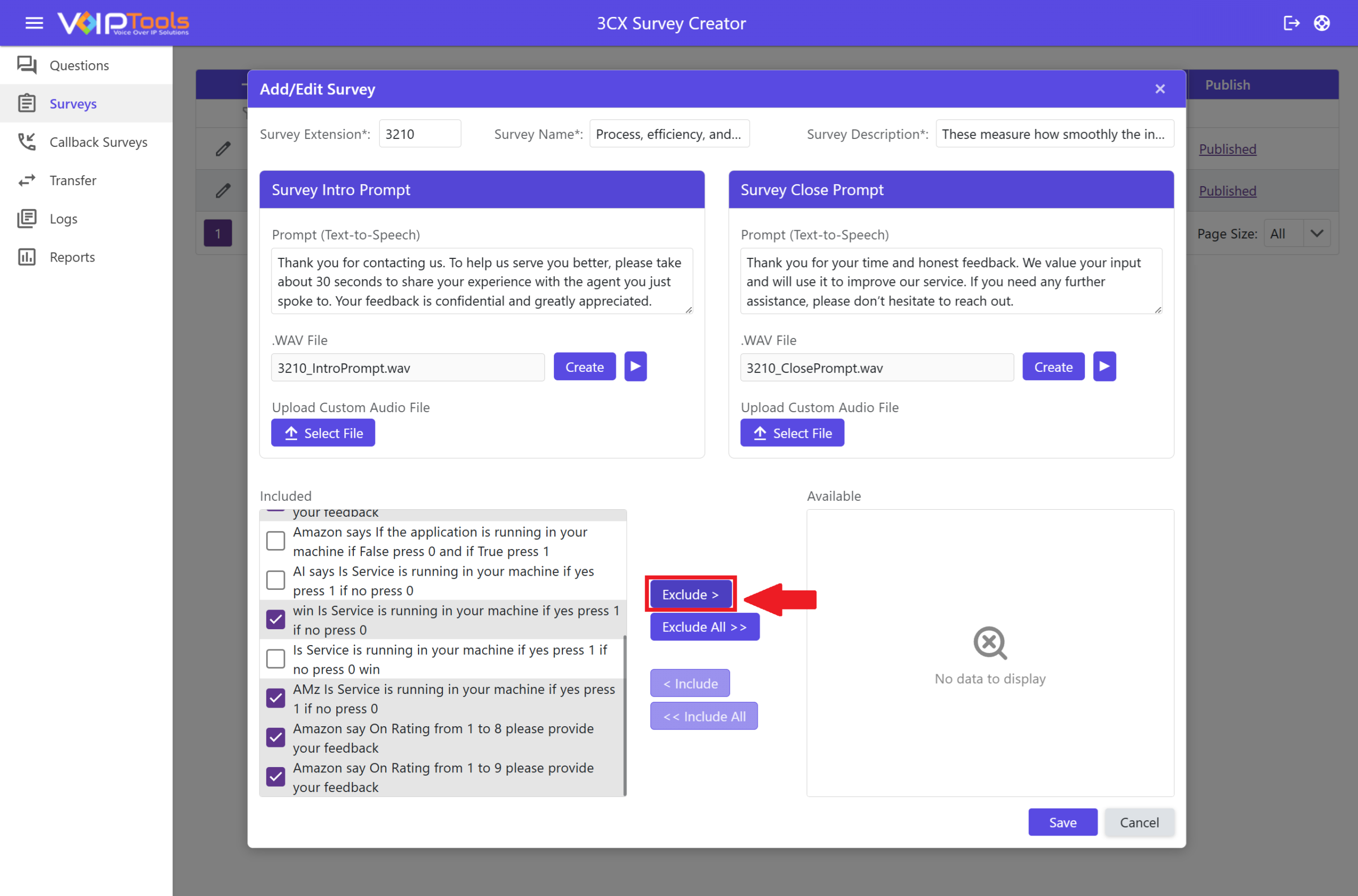Open Callback Surveys page

[86, 142]
